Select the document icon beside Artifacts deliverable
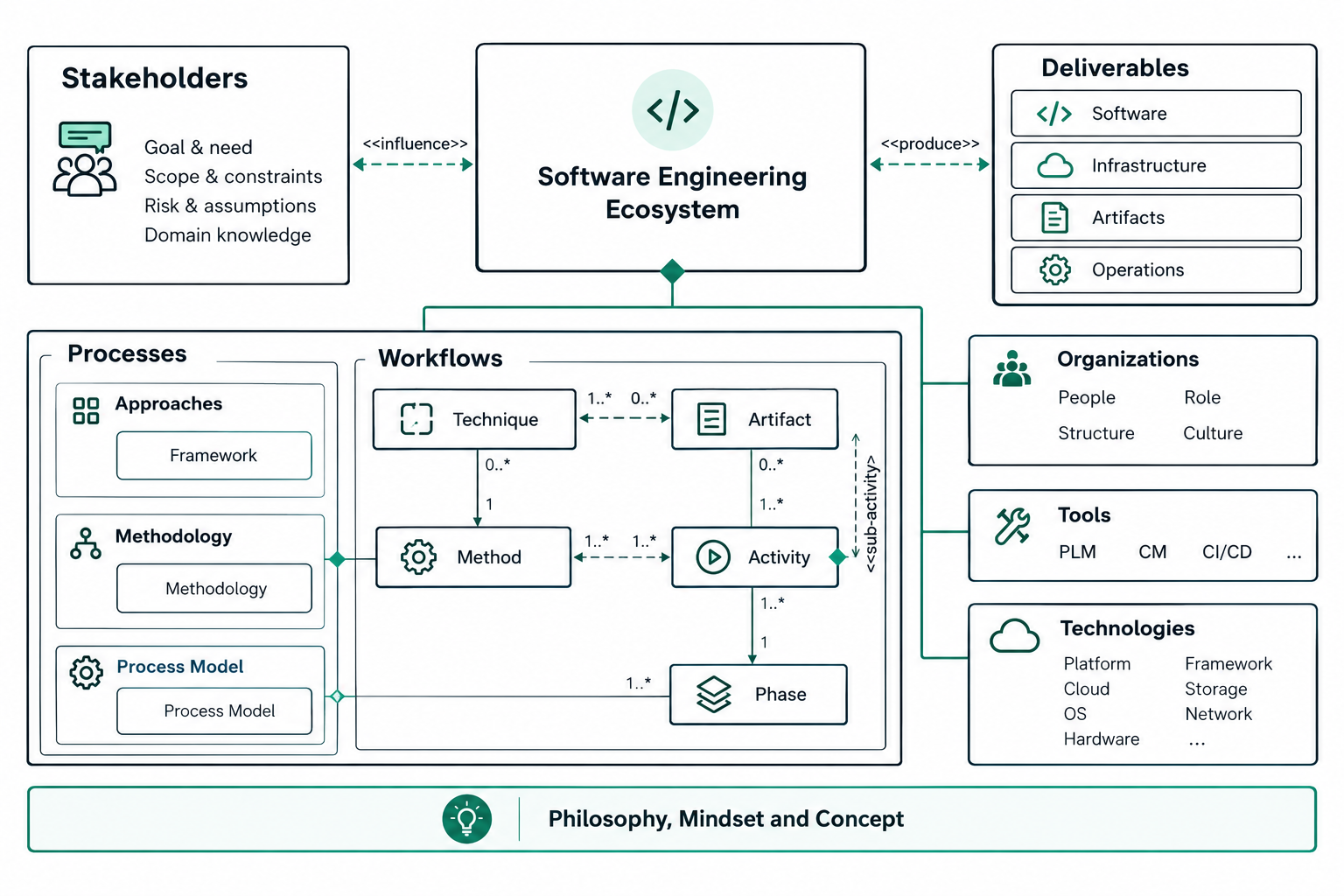This screenshot has height=896, width=1344. (1054, 218)
